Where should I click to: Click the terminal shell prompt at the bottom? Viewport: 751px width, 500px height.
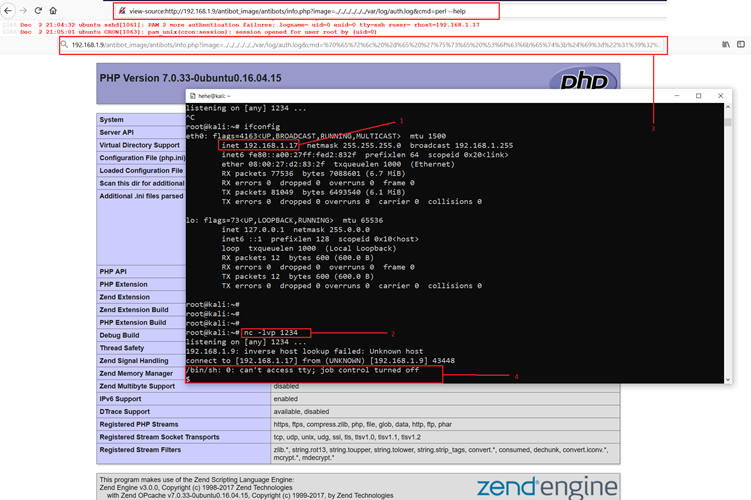pyautogui.click(x=192, y=380)
